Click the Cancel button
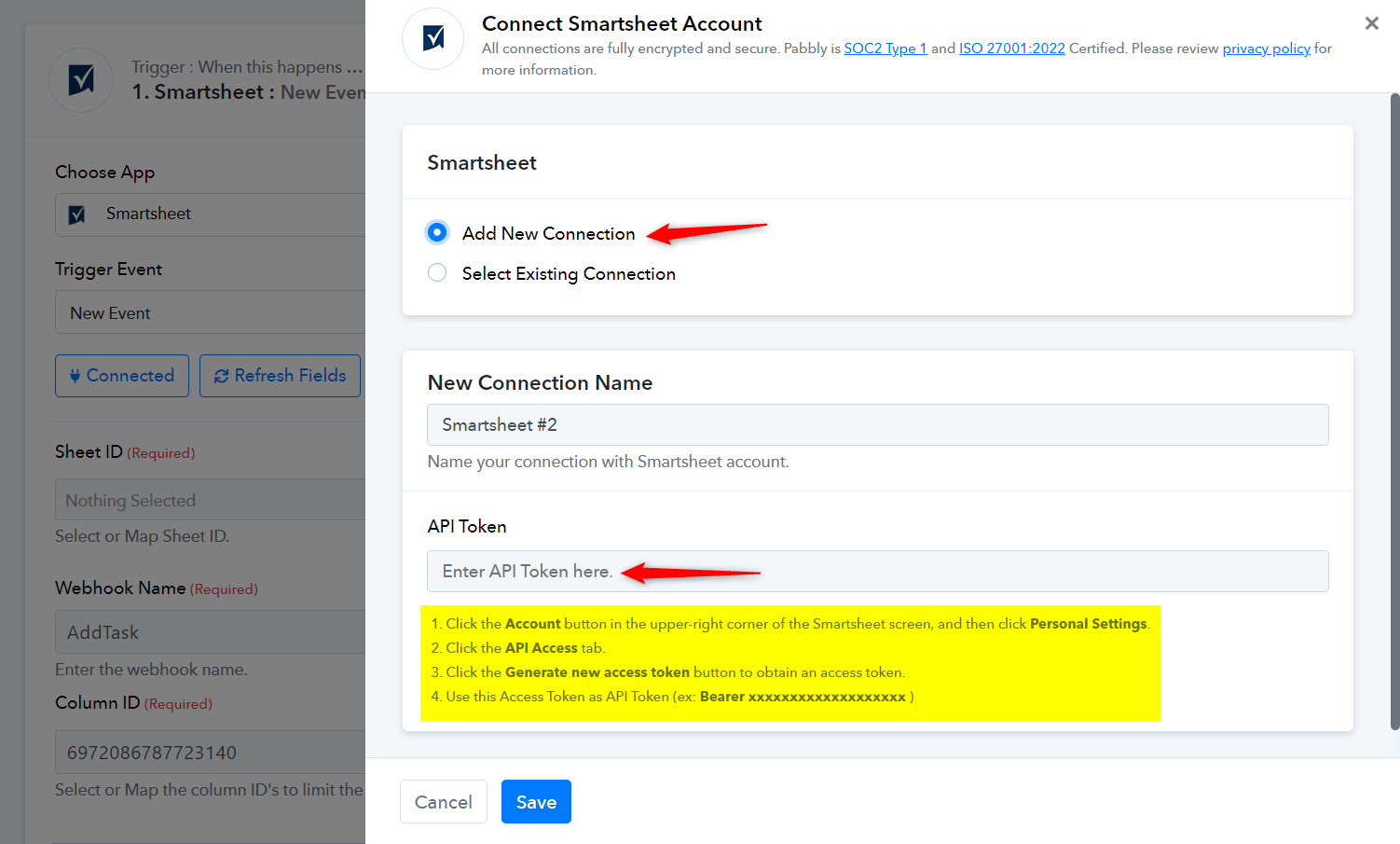The width and height of the screenshot is (1400, 844). [x=443, y=802]
